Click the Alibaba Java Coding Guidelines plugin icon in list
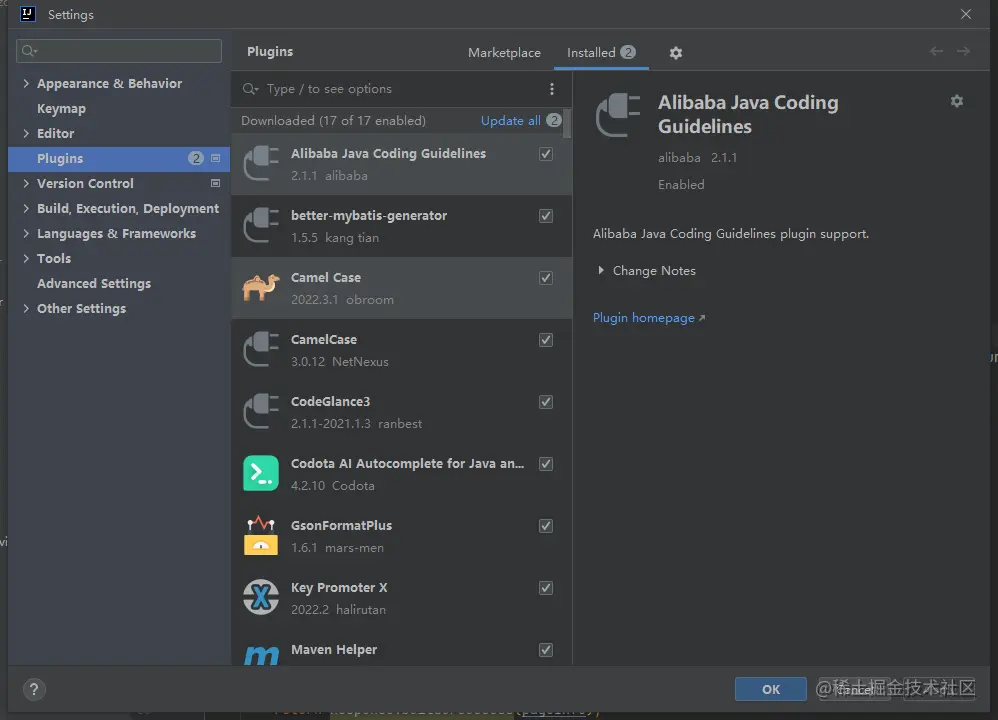The width and height of the screenshot is (998, 720). 261,164
